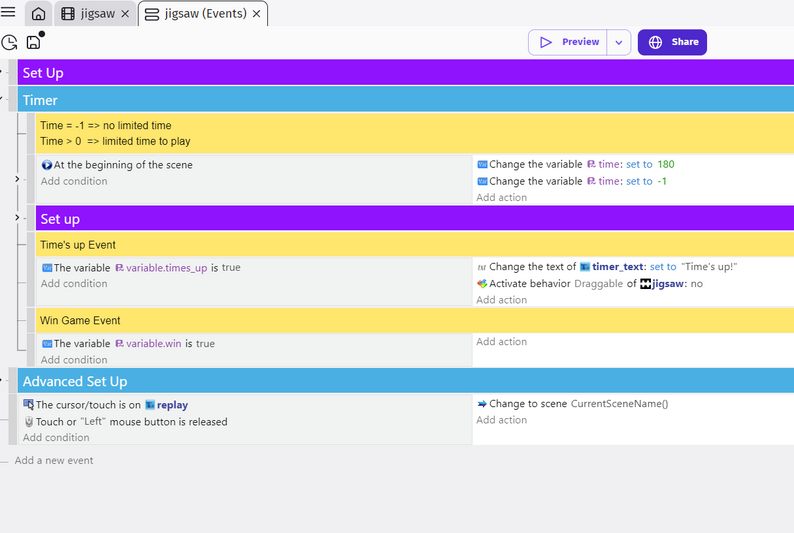Viewport: 794px width, 533px height.
Task: Expand the purple Set up subgroup
Action: tap(17, 218)
